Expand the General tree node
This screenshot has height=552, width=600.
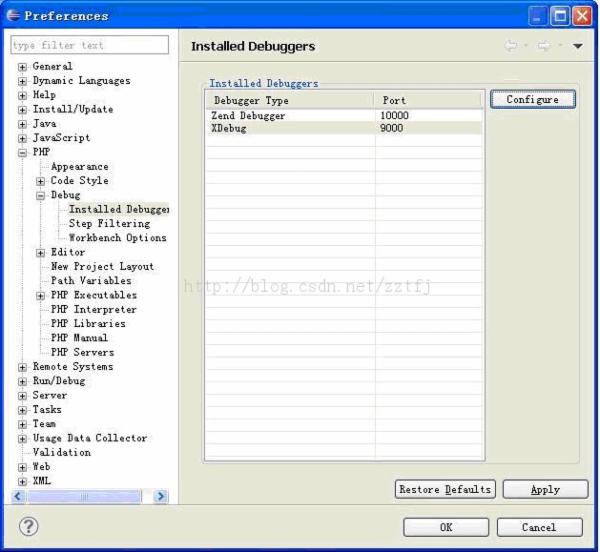click(x=24, y=67)
